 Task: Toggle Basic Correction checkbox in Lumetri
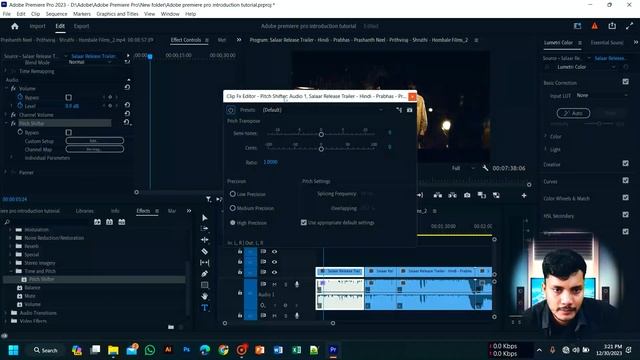tap(625, 82)
